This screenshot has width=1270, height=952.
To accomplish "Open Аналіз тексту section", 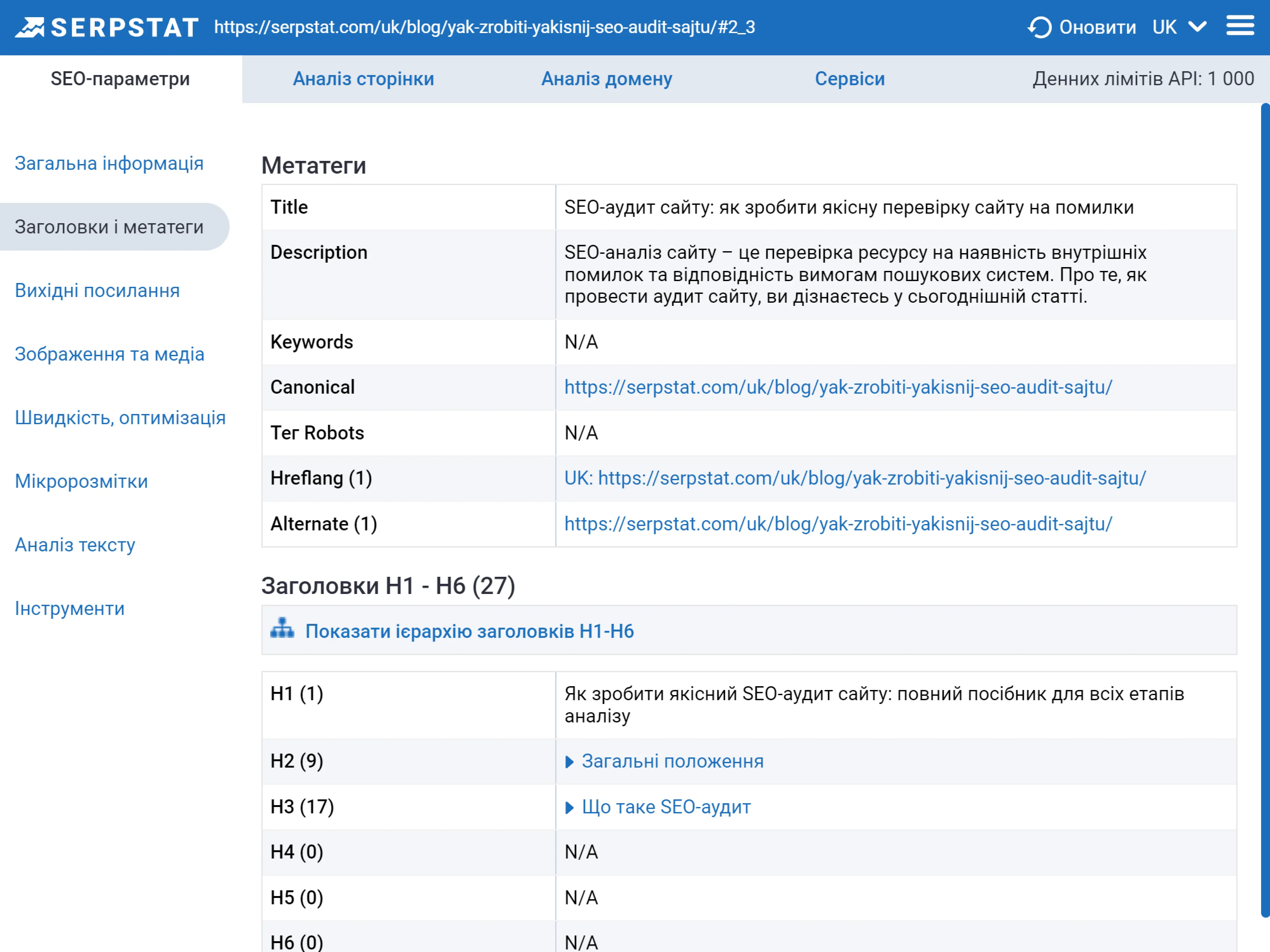I will click(x=75, y=545).
